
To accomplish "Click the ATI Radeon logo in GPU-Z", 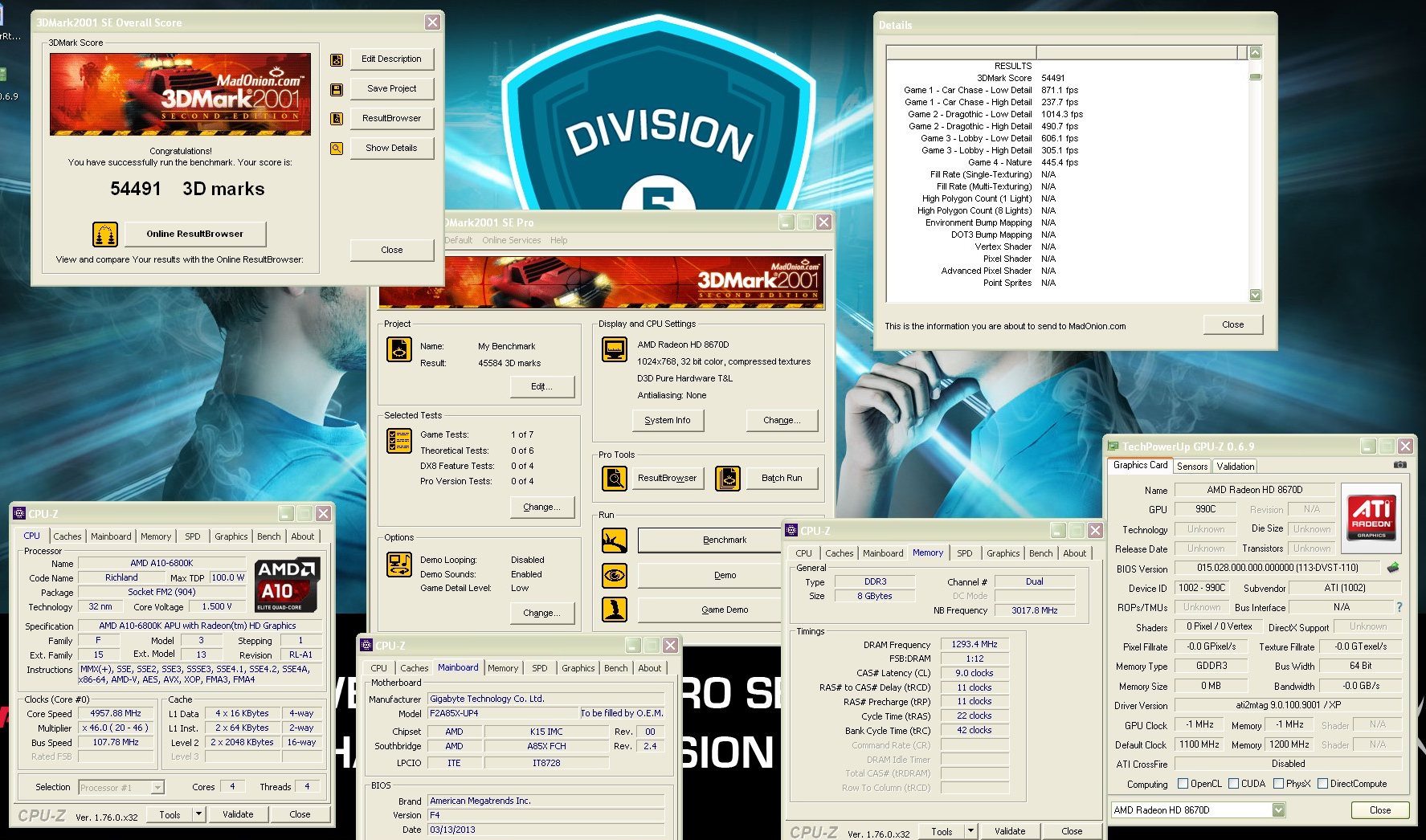I will point(1371,517).
